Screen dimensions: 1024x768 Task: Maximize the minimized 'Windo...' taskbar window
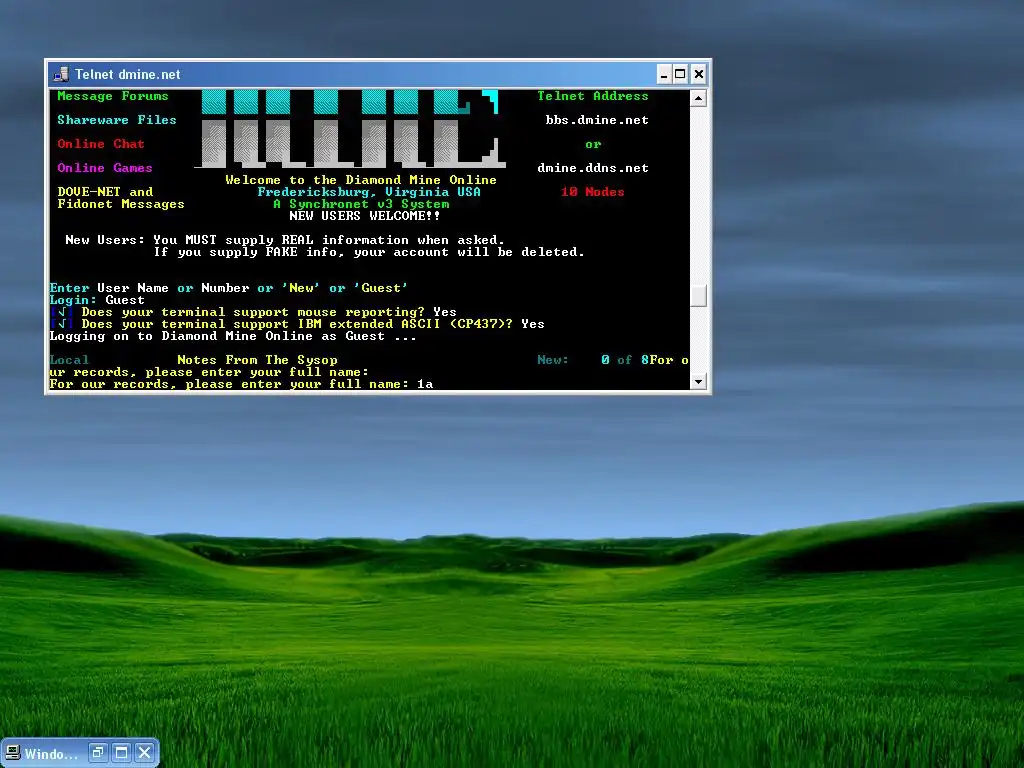pyautogui.click(x=121, y=753)
